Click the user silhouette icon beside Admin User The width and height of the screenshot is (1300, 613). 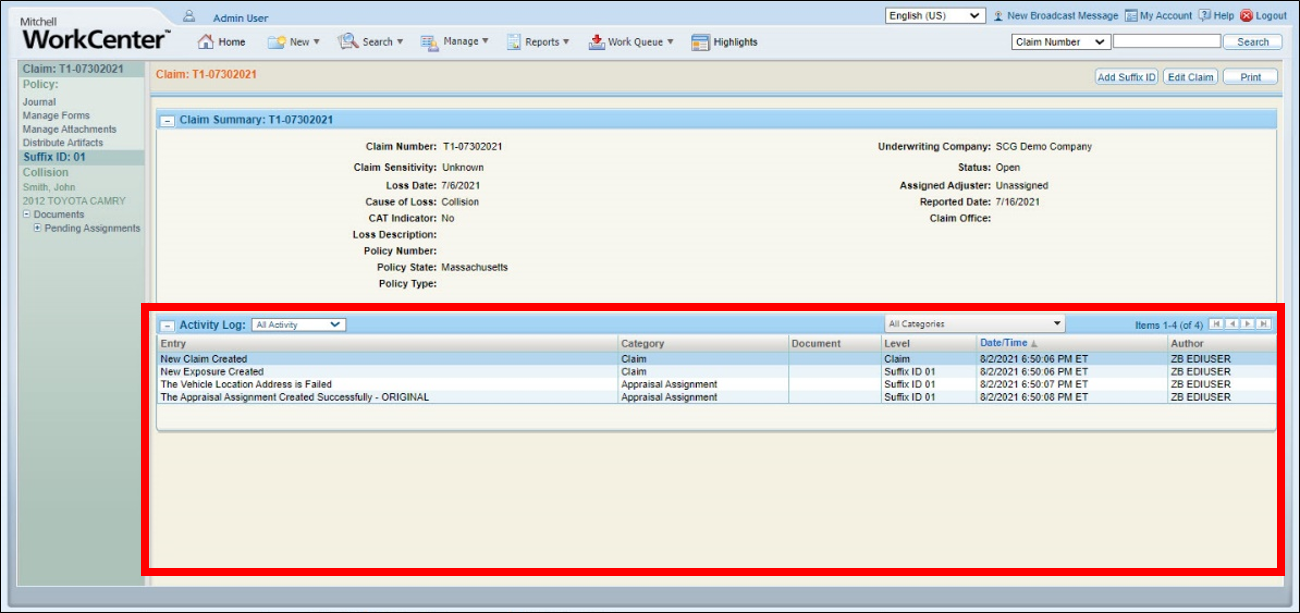pyautogui.click(x=188, y=16)
